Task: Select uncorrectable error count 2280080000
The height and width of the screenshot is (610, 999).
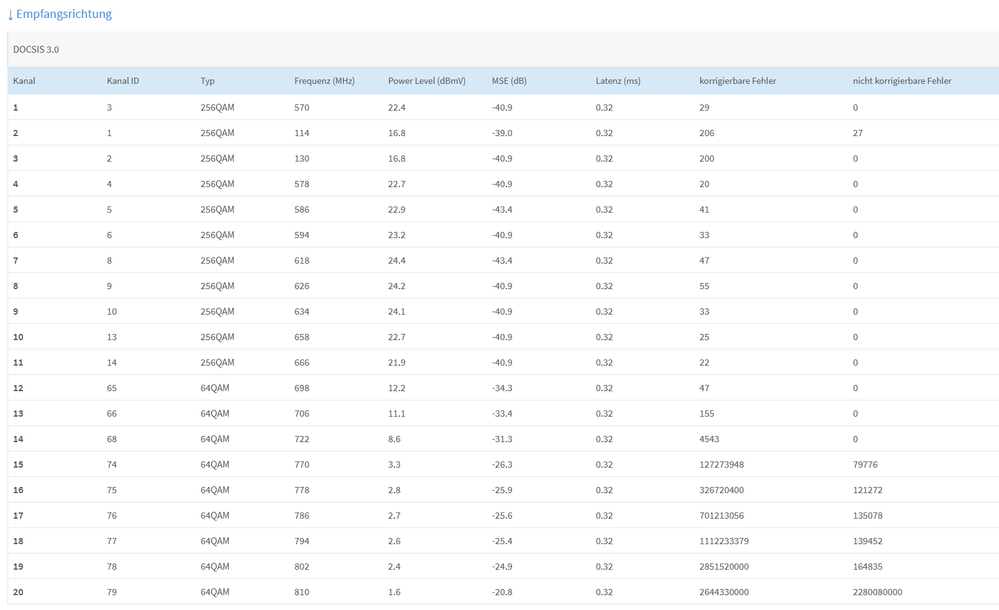Action: [877, 592]
